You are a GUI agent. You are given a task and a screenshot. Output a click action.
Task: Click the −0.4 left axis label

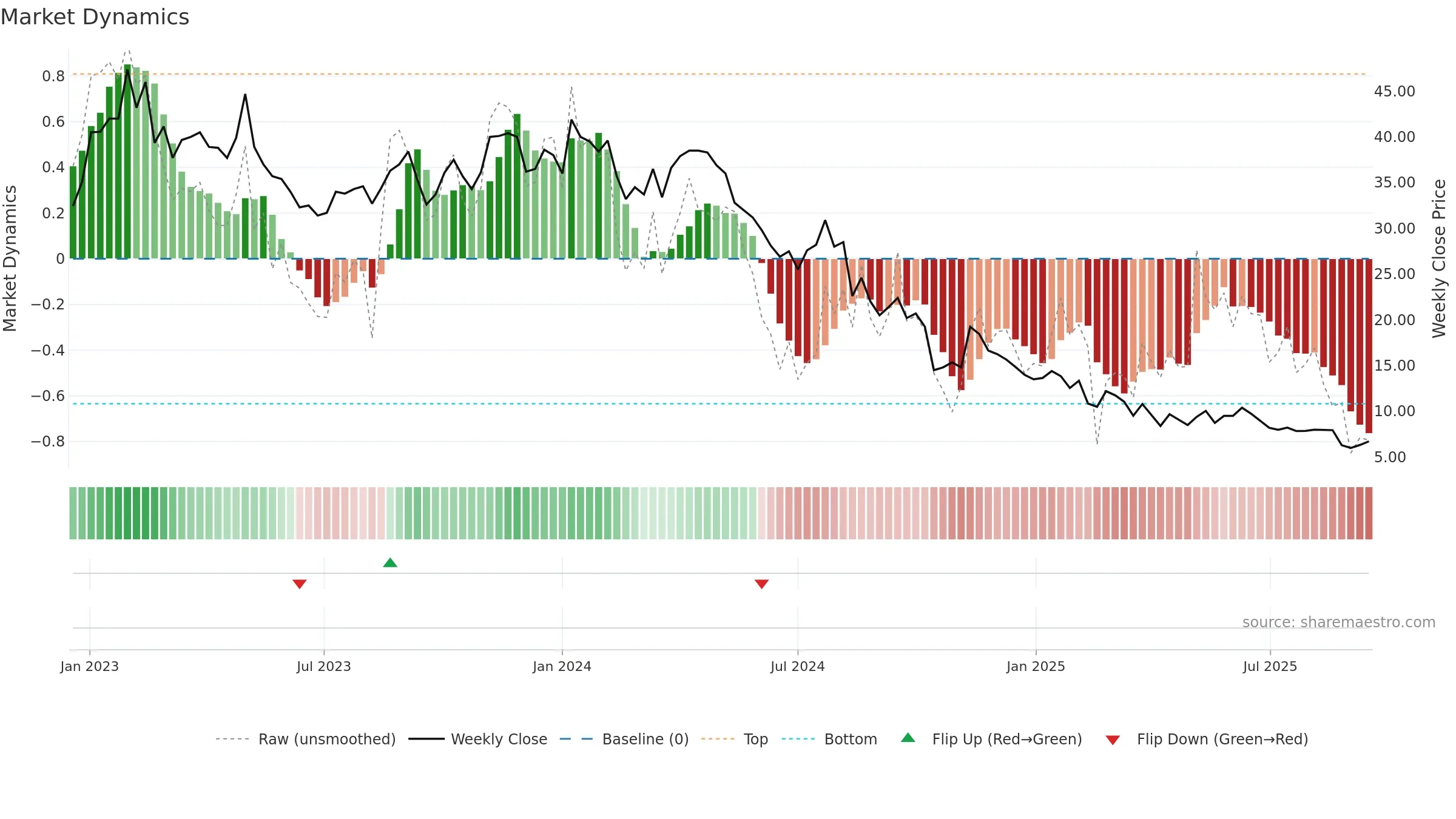[x=48, y=350]
